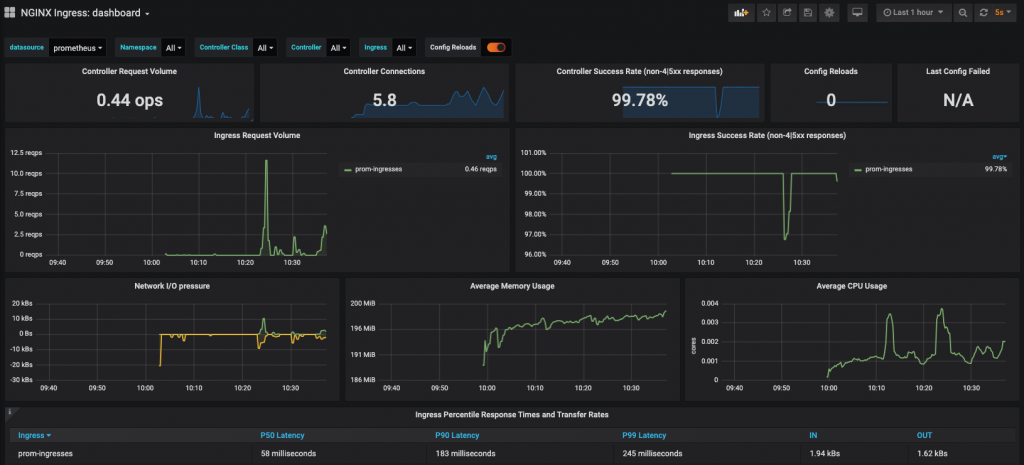Click the Last Config Failed panel title
1024x465 pixels.
tap(958, 71)
